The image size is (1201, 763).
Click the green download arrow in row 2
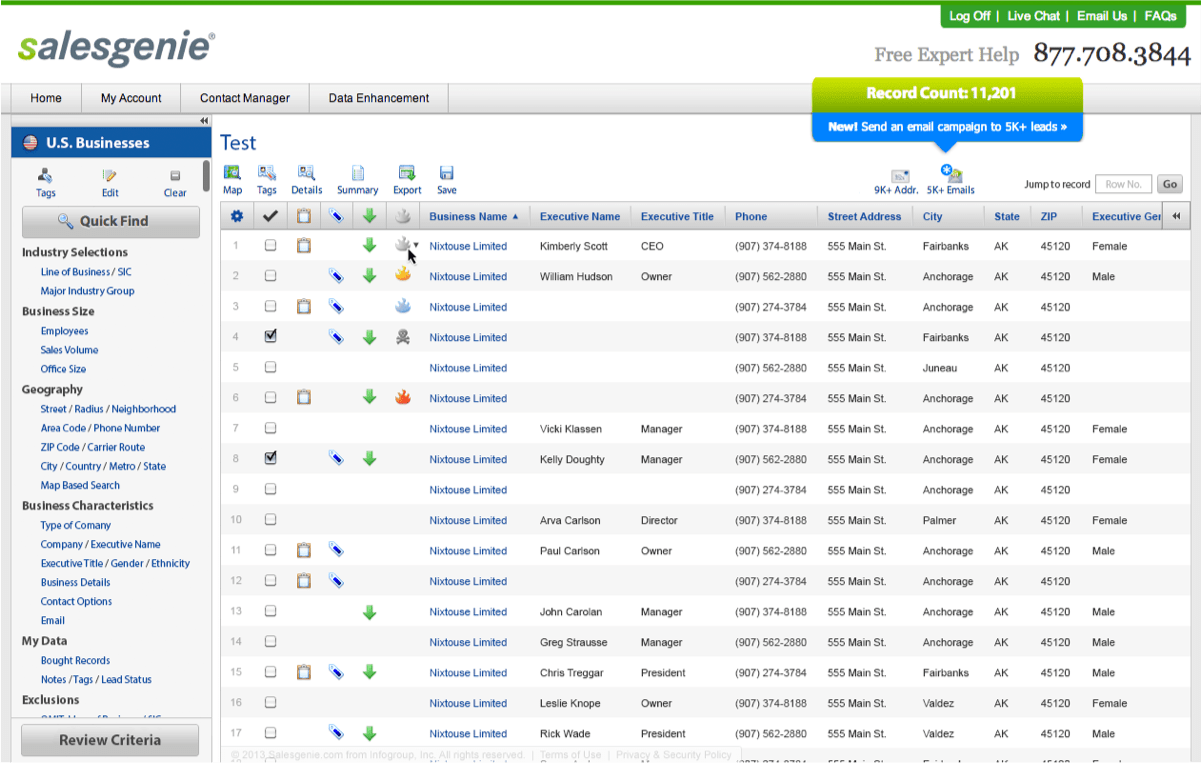pos(369,276)
